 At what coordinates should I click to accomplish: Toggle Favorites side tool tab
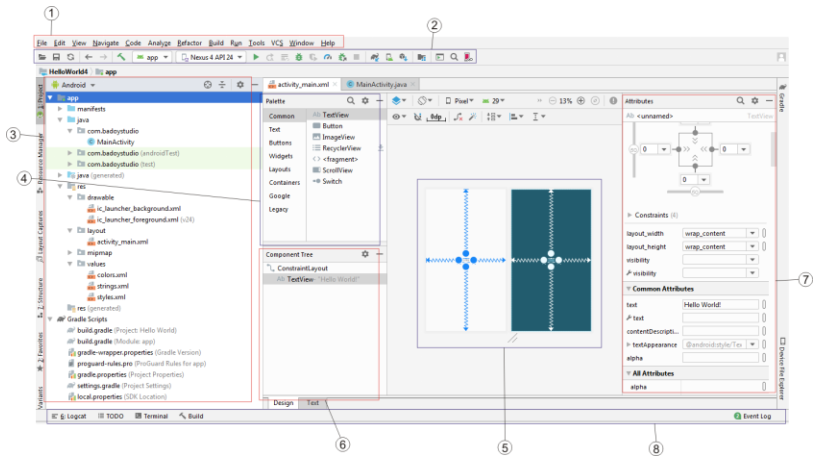[x=40, y=352]
